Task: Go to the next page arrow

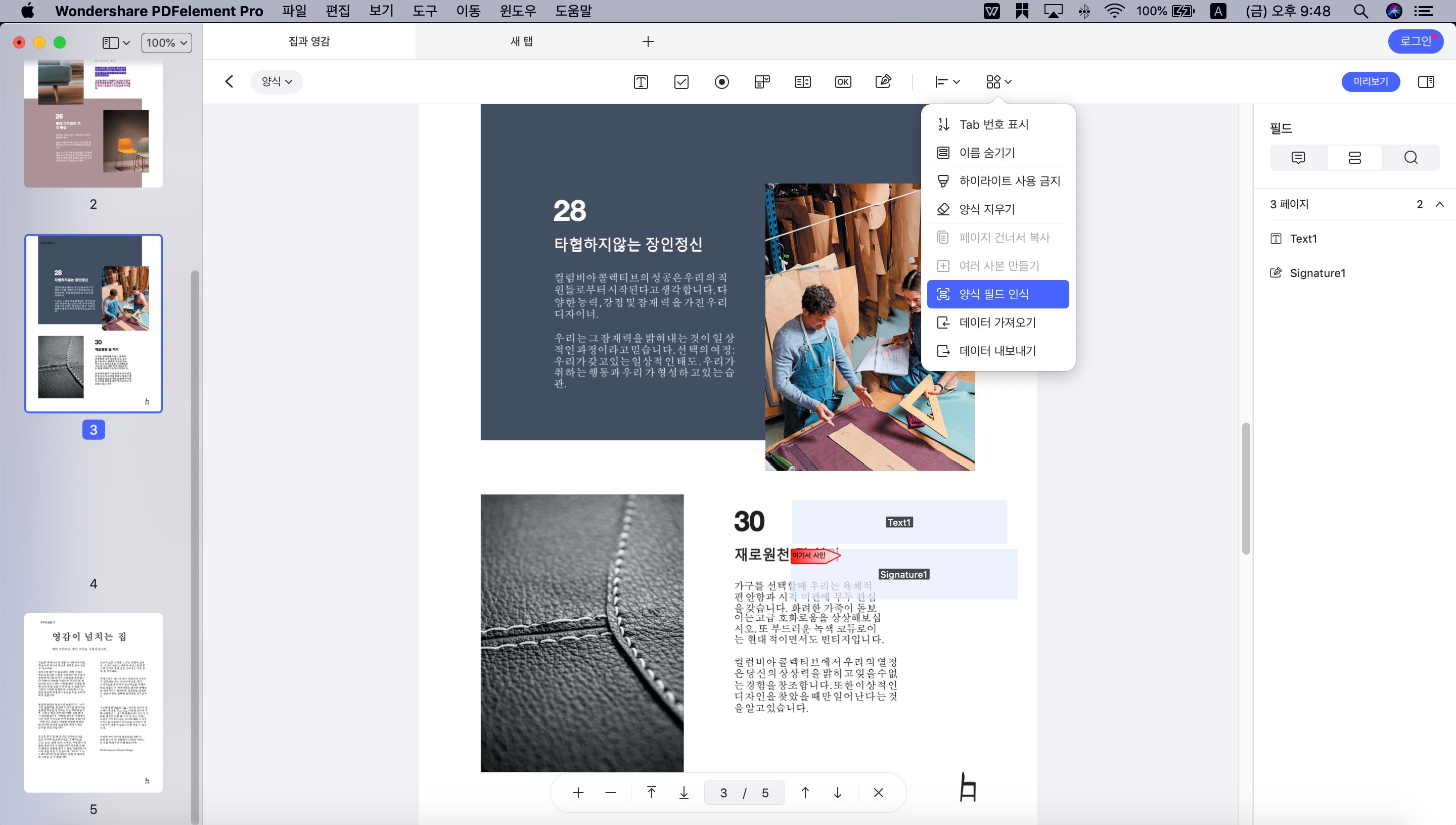Action: click(x=837, y=793)
